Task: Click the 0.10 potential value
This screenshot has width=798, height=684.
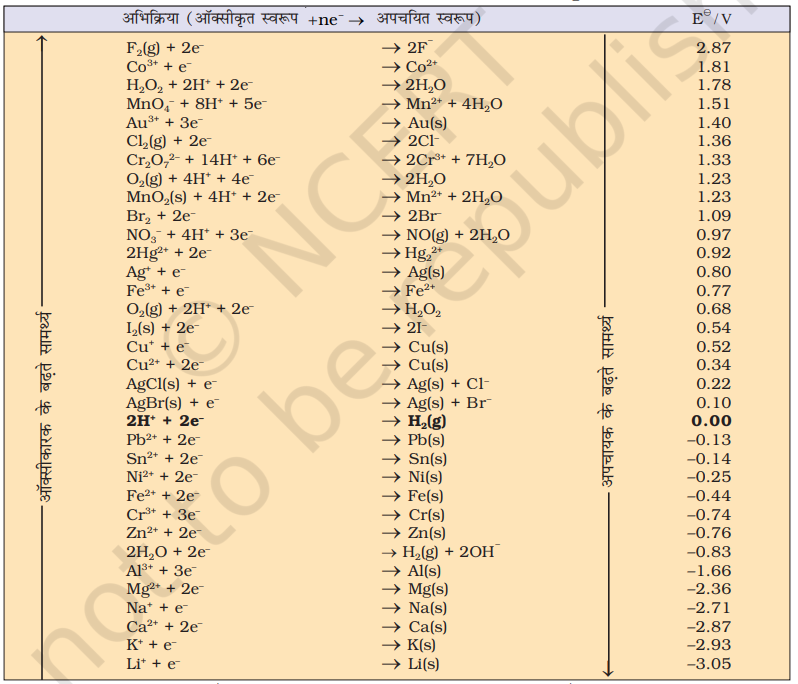Action: click(714, 403)
